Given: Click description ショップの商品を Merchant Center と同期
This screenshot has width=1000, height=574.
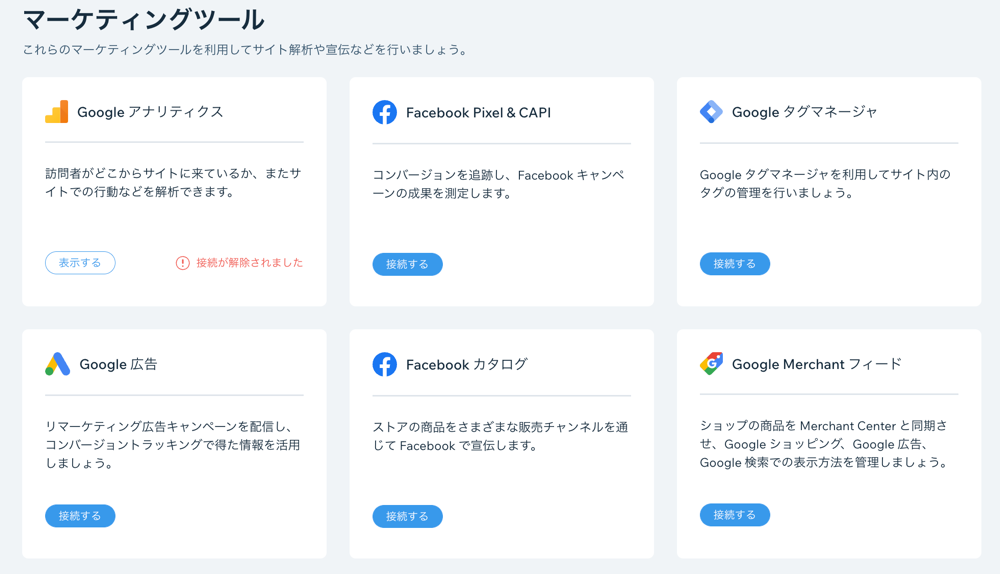Looking at the screenshot, I should coord(824,444).
